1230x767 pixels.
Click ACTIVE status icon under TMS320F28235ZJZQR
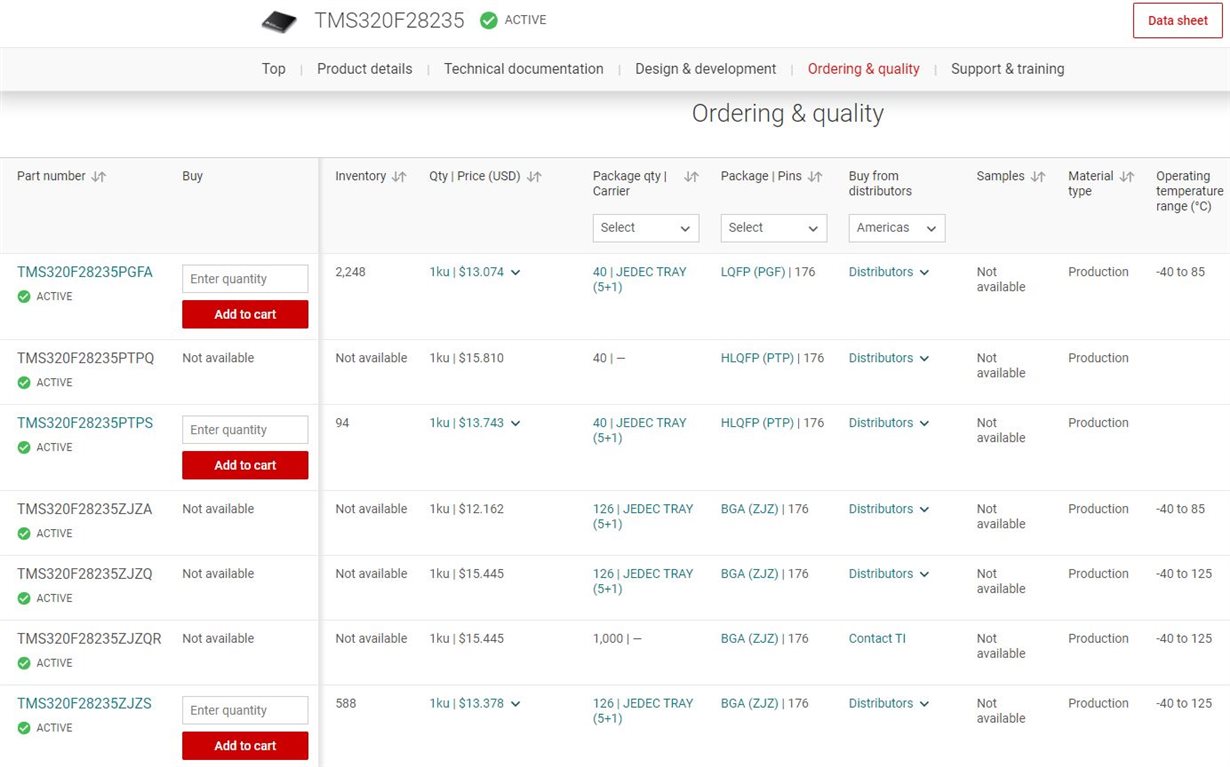point(24,663)
